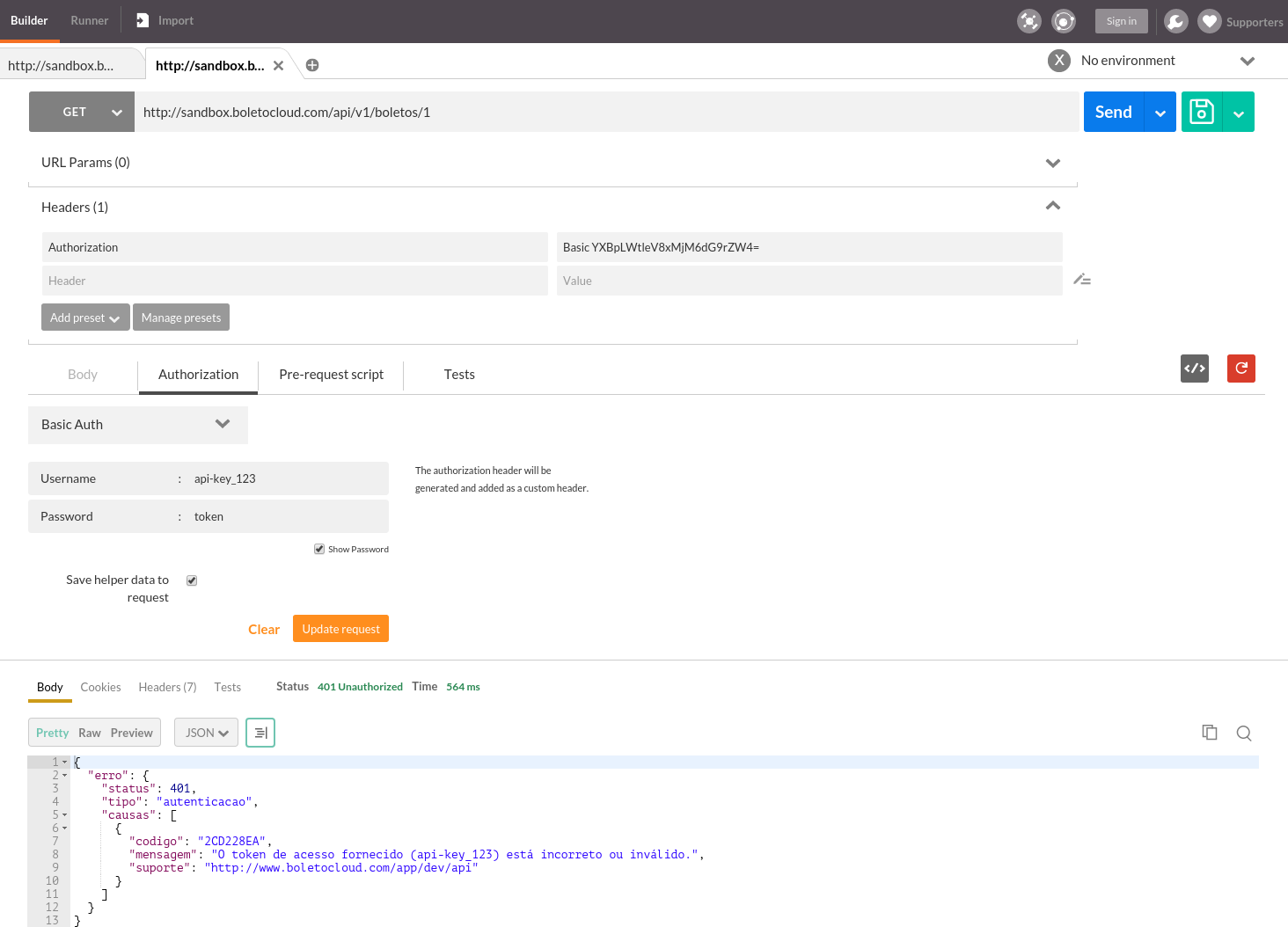Click the wrap lines icon in response toolbar
The height and width of the screenshot is (927, 1288).
click(260, 733)
